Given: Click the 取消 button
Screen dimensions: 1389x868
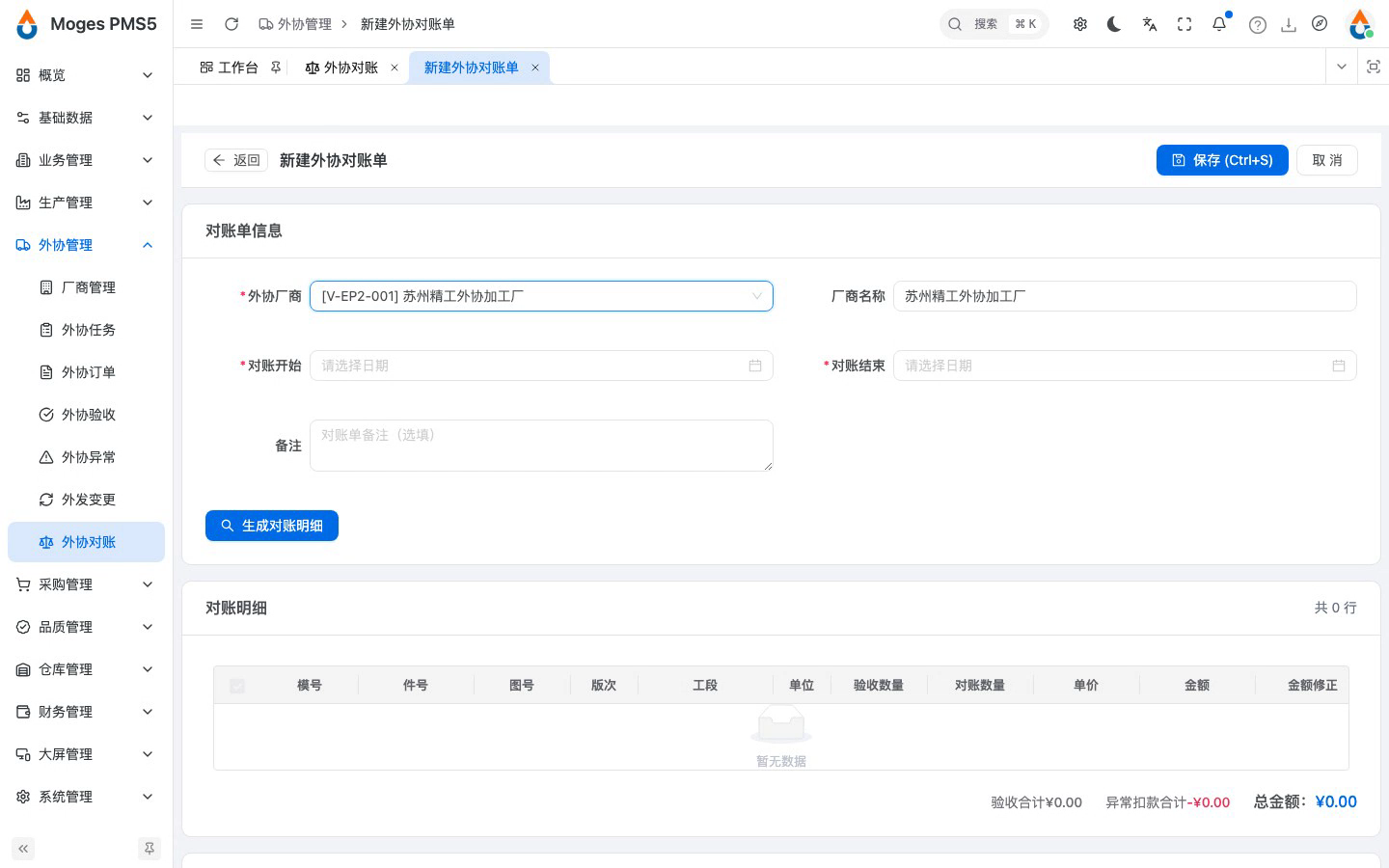Looking at the screenshot, I should click(1327, 160).
